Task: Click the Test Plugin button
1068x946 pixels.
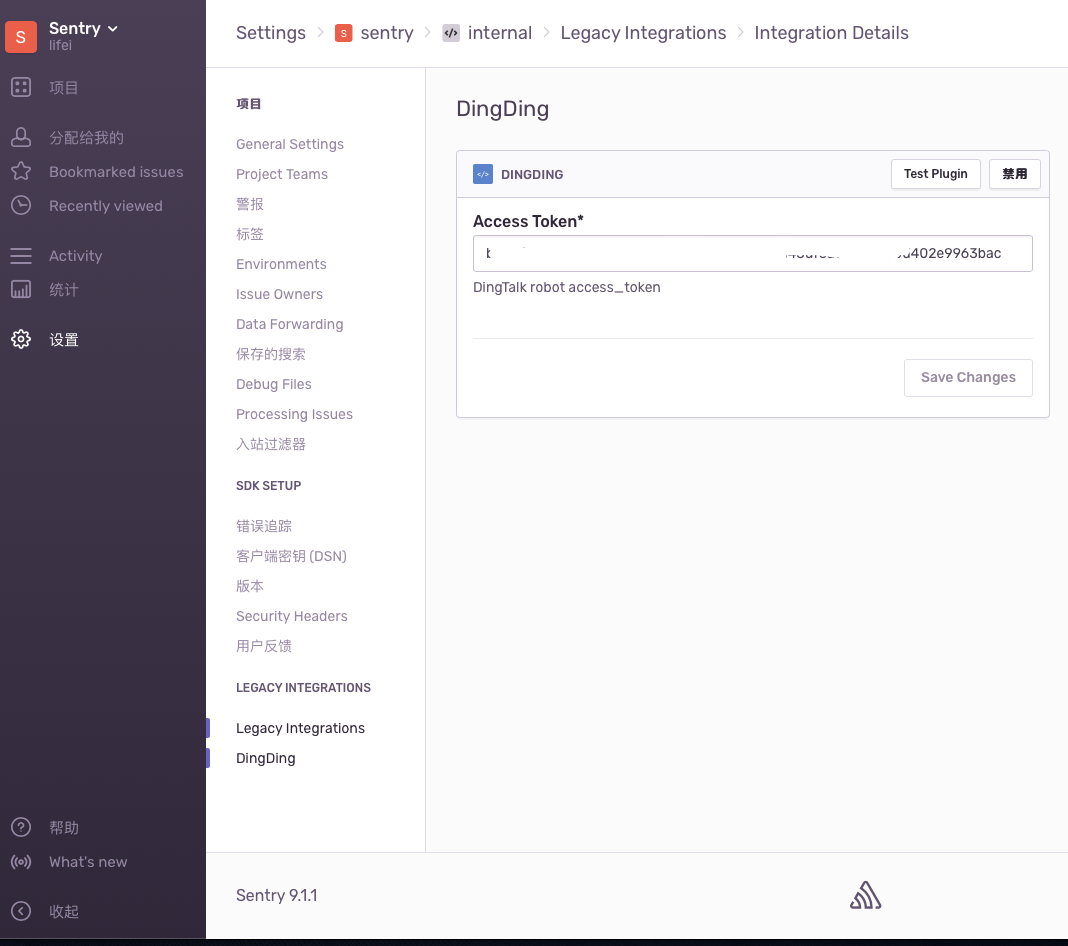Action: (935, 173)
